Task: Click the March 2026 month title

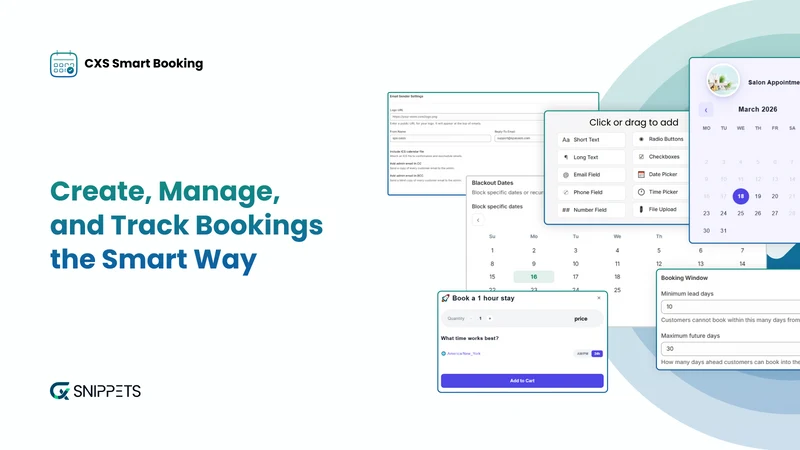Action: point(758,109)
